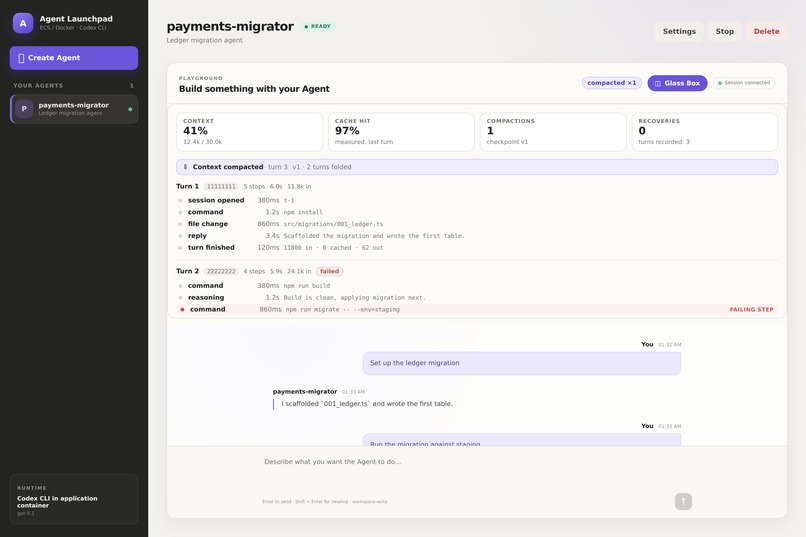This screenshot has width=806, height=537.
Task: Select the npm run build command step
Action: coord(477,286)
